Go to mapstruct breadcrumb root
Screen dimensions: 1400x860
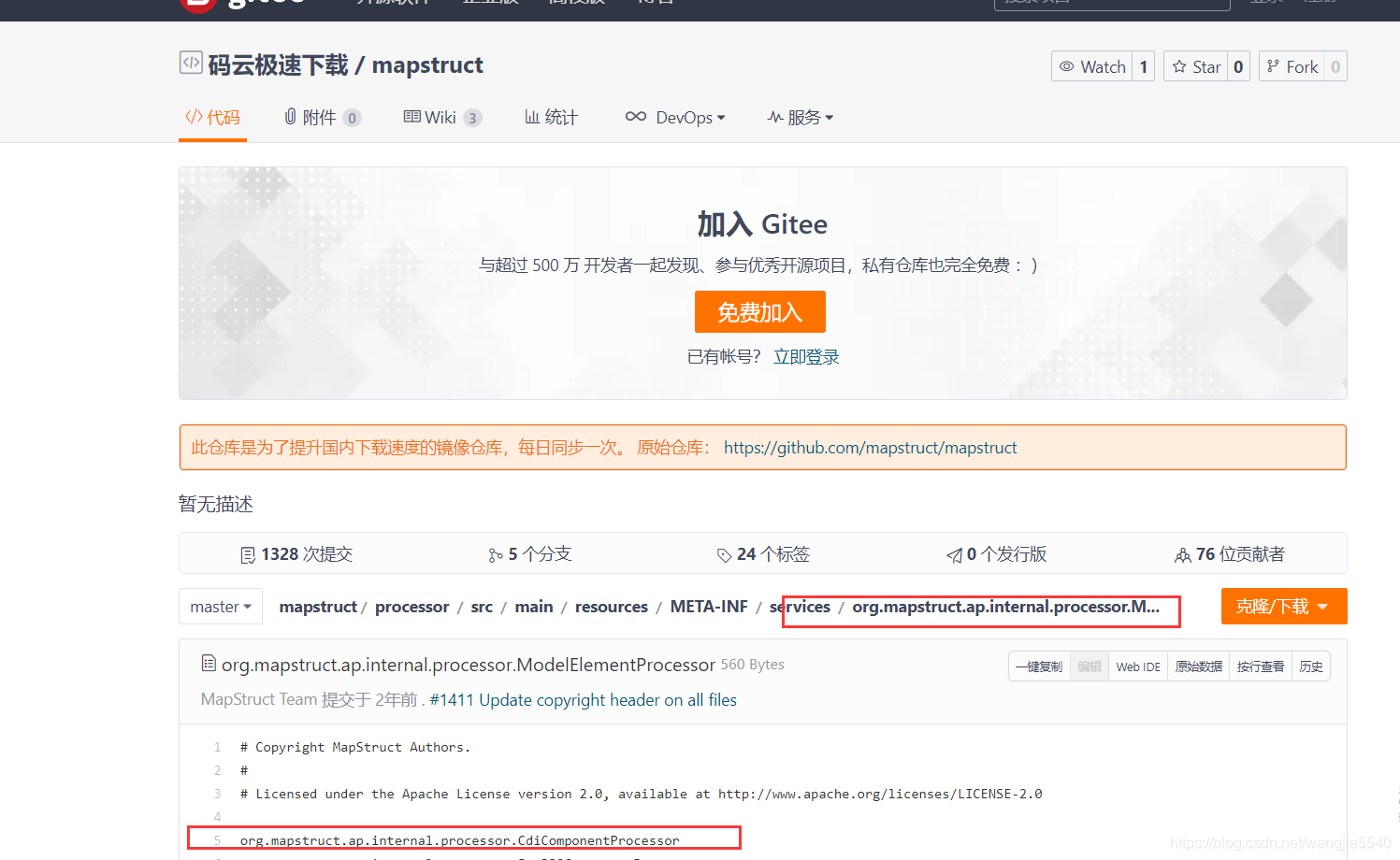click(x=318, y=607)
